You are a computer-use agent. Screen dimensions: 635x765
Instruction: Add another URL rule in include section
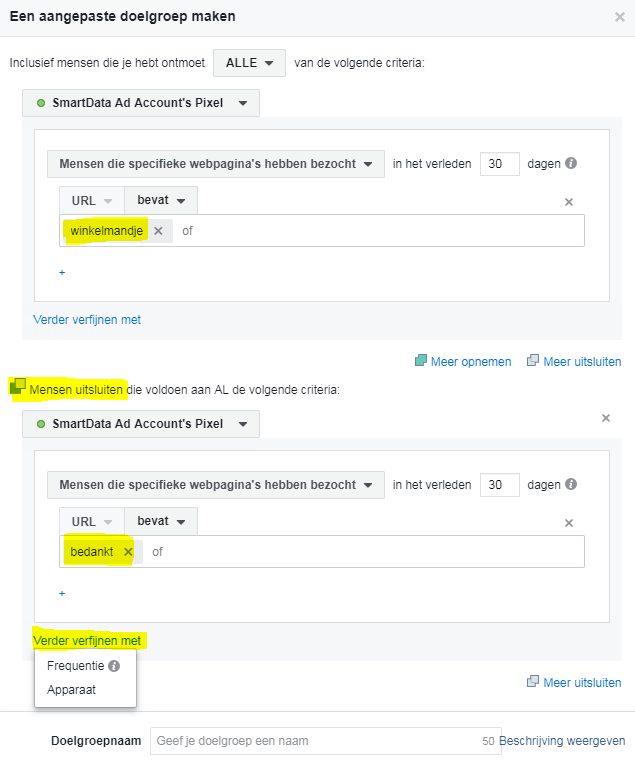pos(62,272)
